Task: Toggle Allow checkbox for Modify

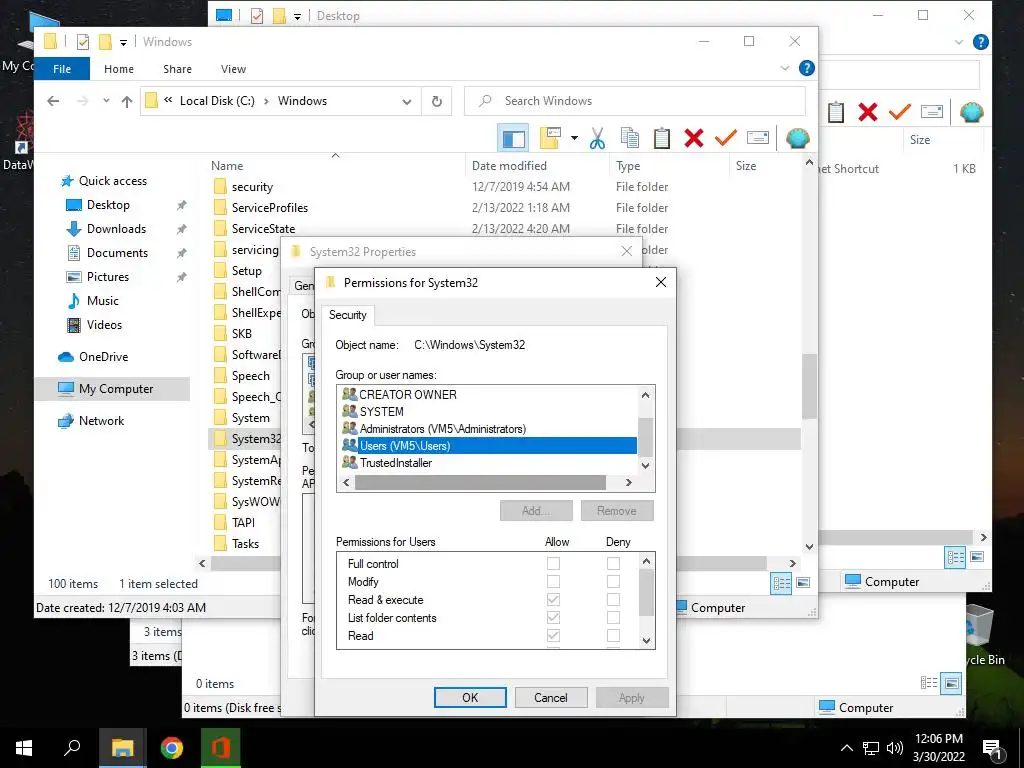Action: coord(553,581)
